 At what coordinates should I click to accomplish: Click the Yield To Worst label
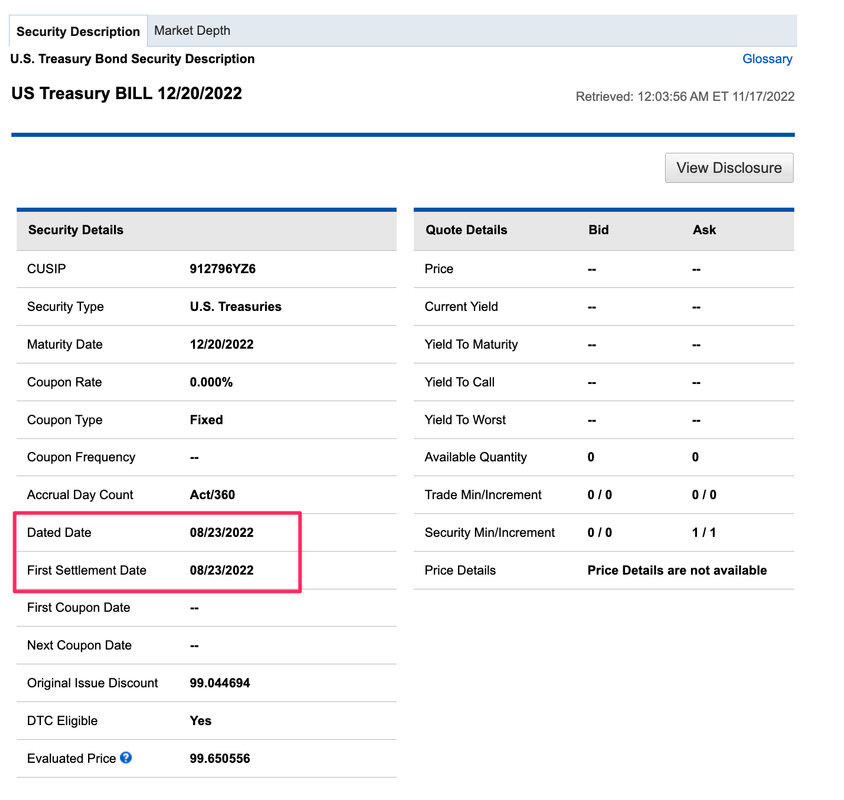tap(465, 419)
